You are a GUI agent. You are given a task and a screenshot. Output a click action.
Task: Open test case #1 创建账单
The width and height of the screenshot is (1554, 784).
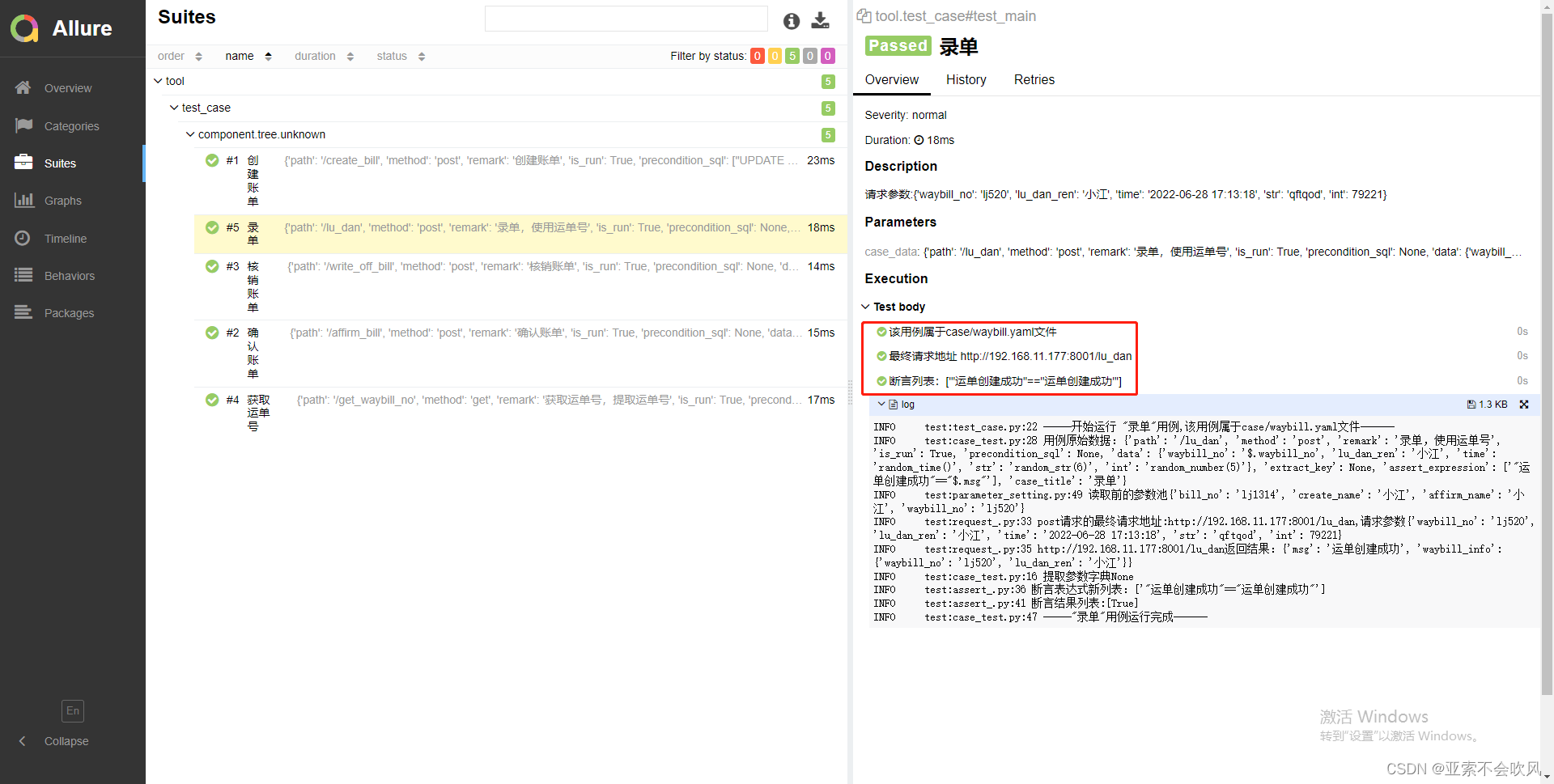click(520, 180)
